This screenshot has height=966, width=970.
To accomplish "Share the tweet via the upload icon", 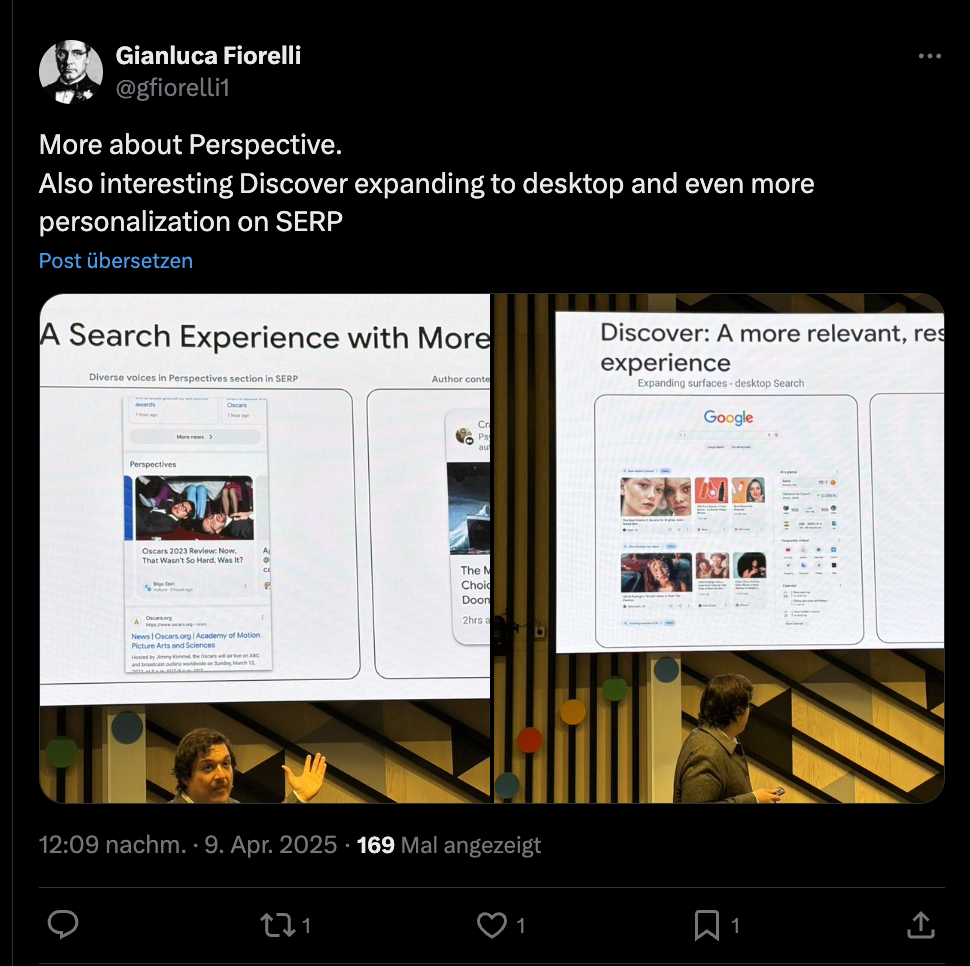I will 919,925.
